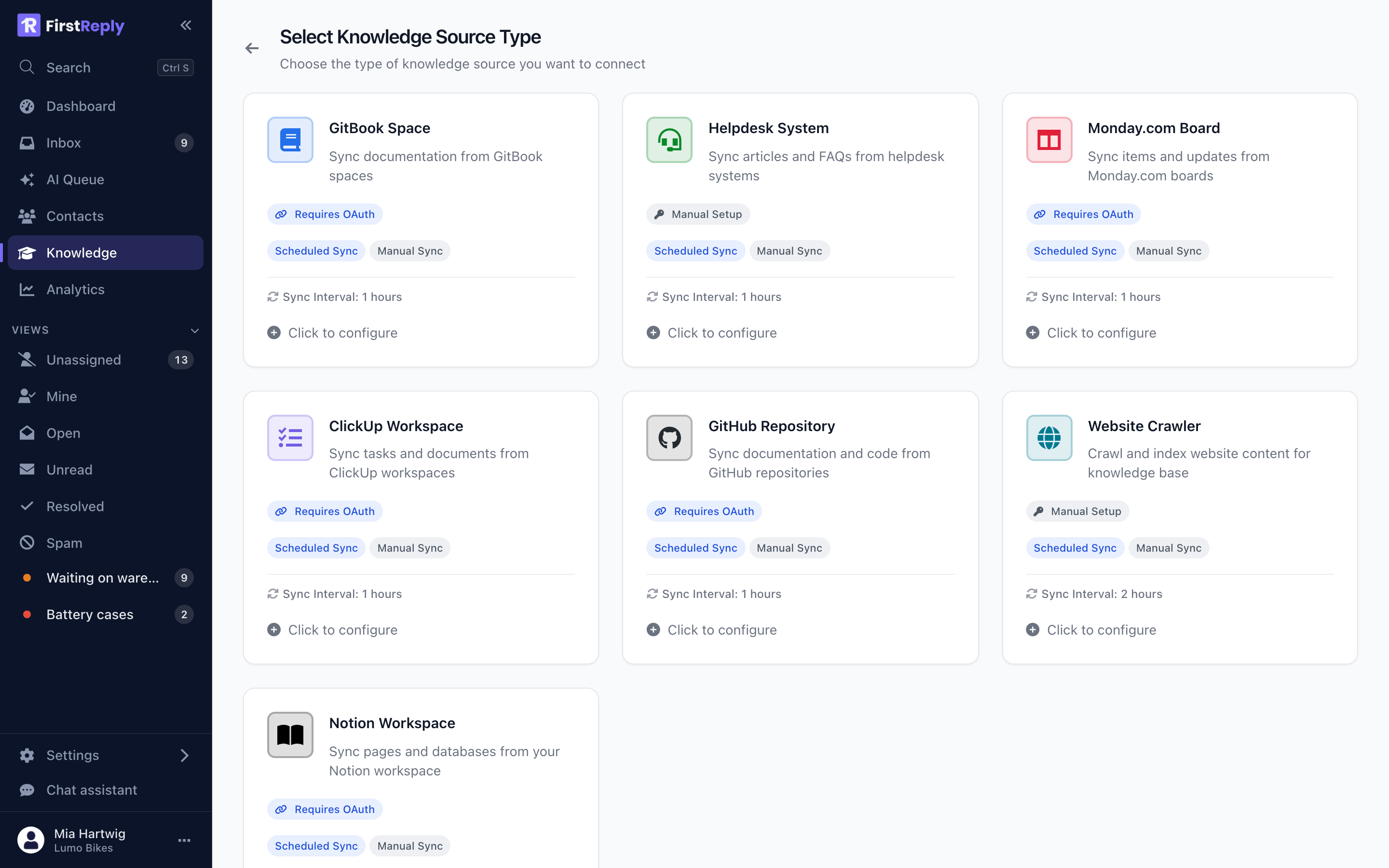The width and height of the screenshot is (1389, 868).
Task: Open the Dashboard page
Action: tap(106, 106)
